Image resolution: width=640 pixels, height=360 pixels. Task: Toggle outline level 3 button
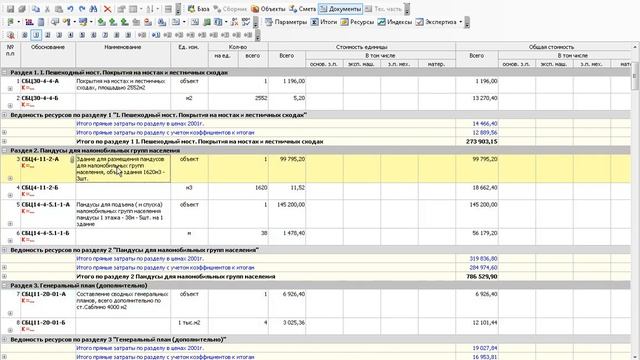59,35
